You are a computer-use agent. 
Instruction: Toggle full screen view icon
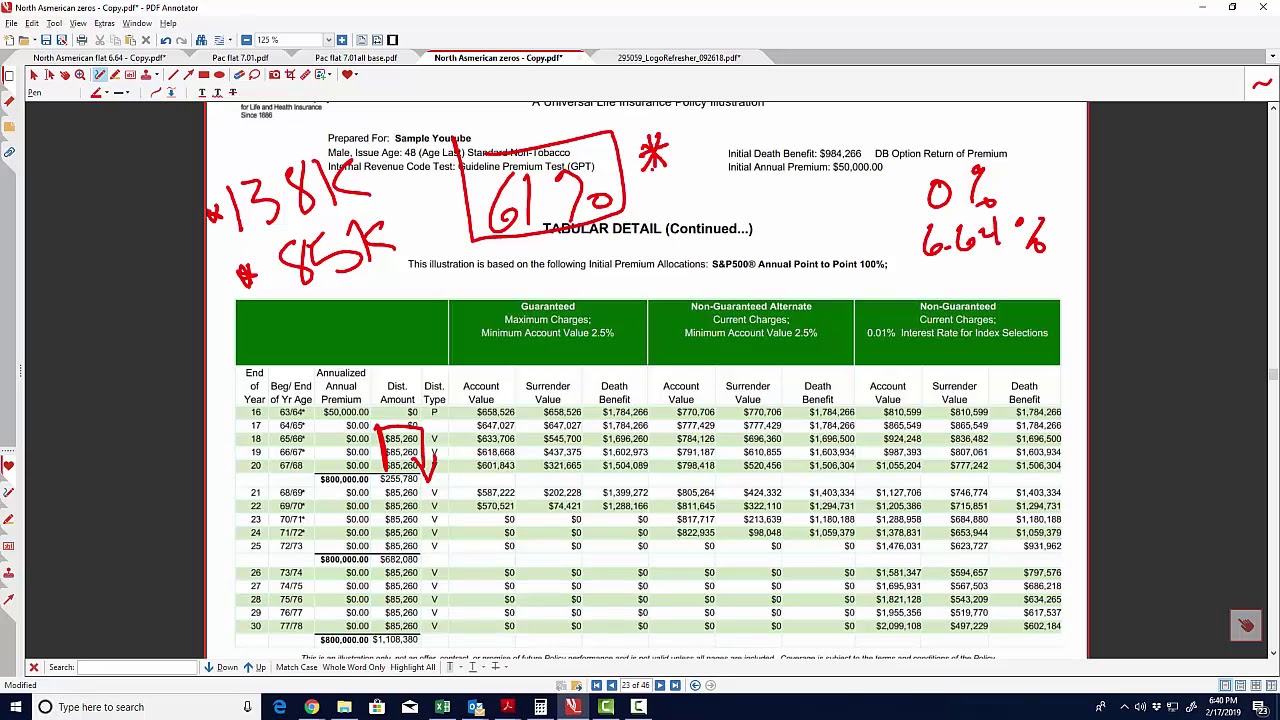(392, 40)
